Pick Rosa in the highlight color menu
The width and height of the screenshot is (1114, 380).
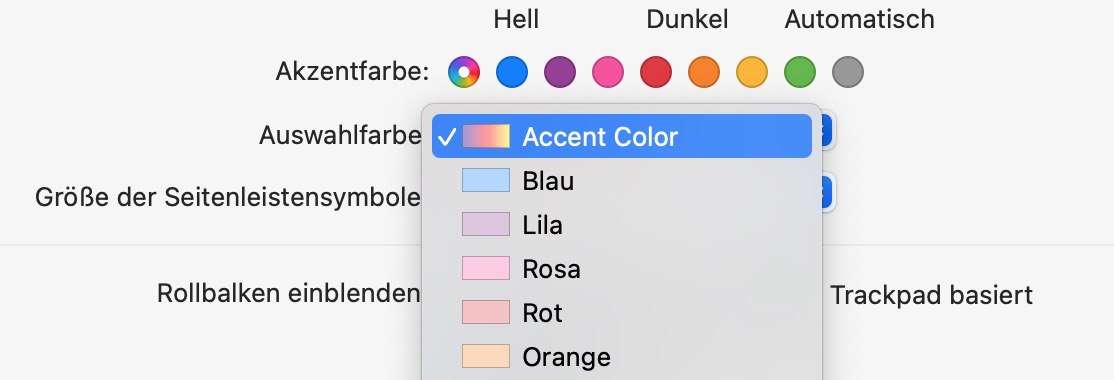coord(622,268)
